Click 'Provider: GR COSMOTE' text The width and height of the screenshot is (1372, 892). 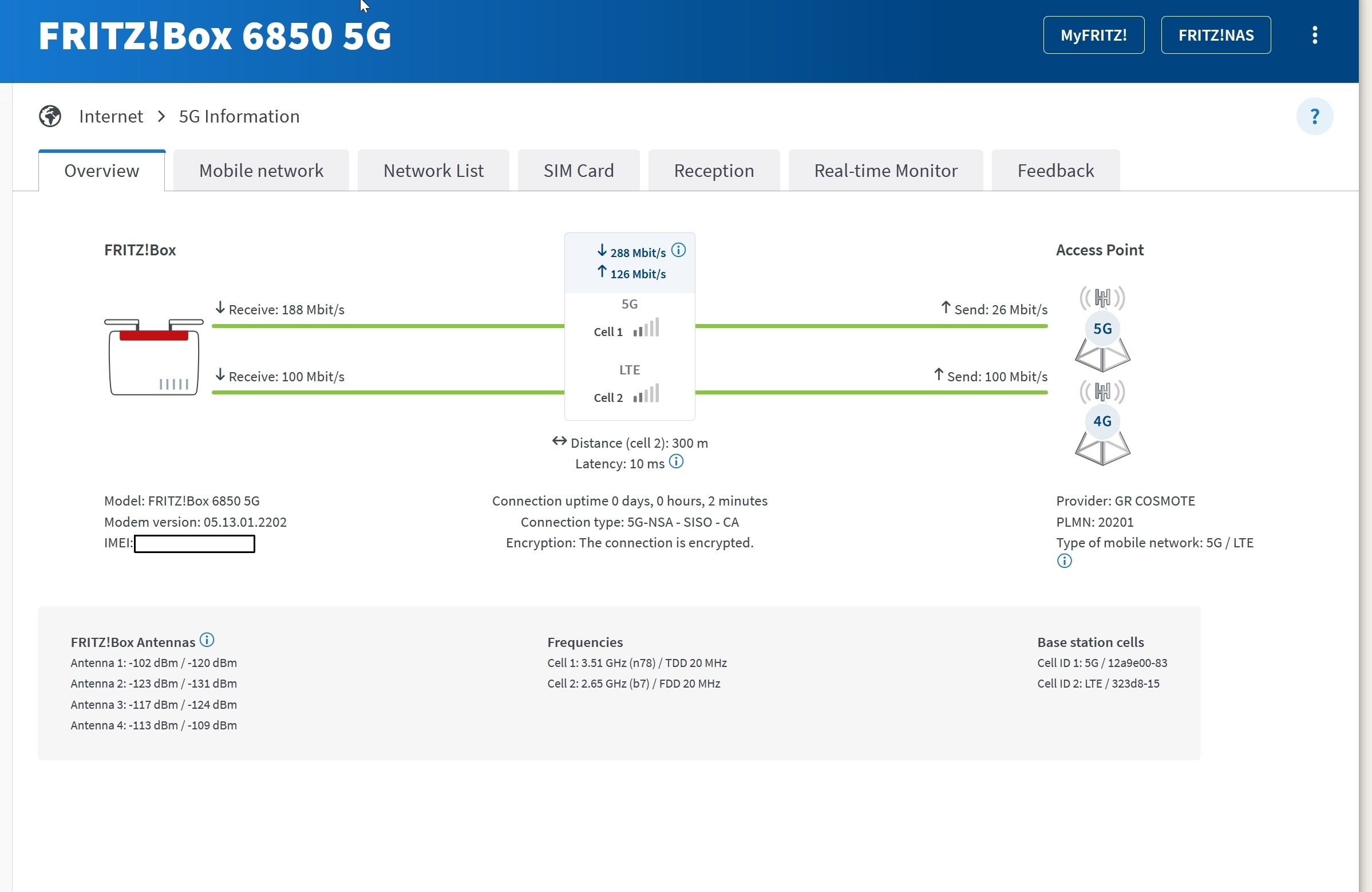coord(1125,500)
